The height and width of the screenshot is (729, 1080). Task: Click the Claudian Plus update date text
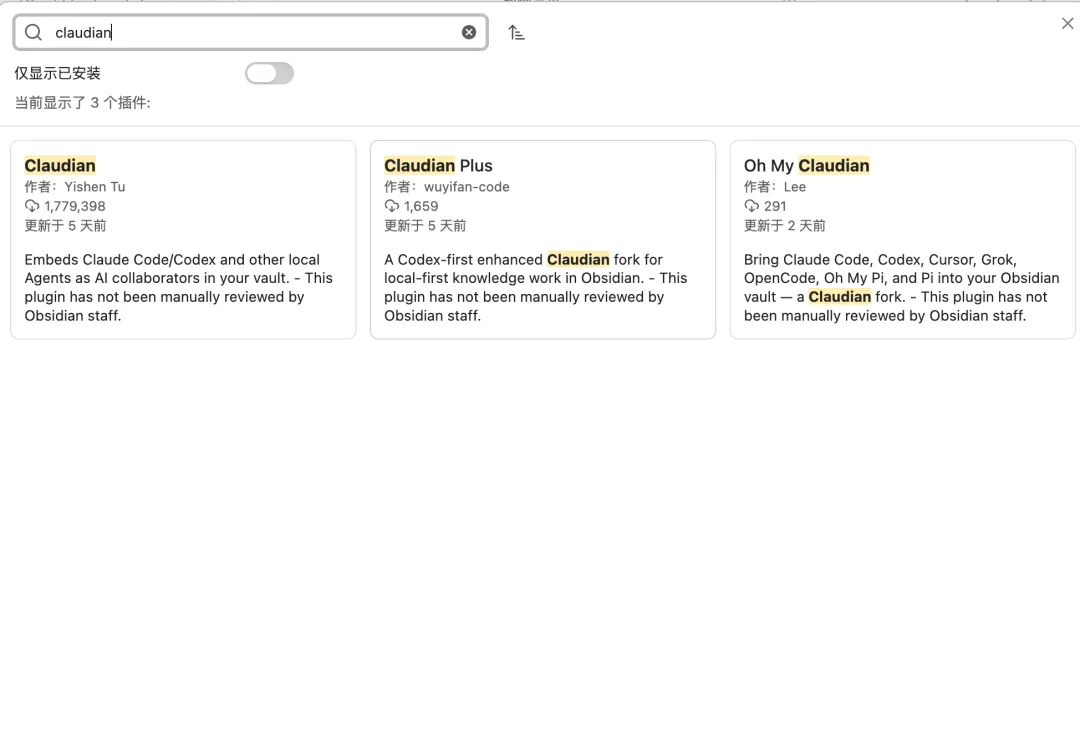(425, 225)
